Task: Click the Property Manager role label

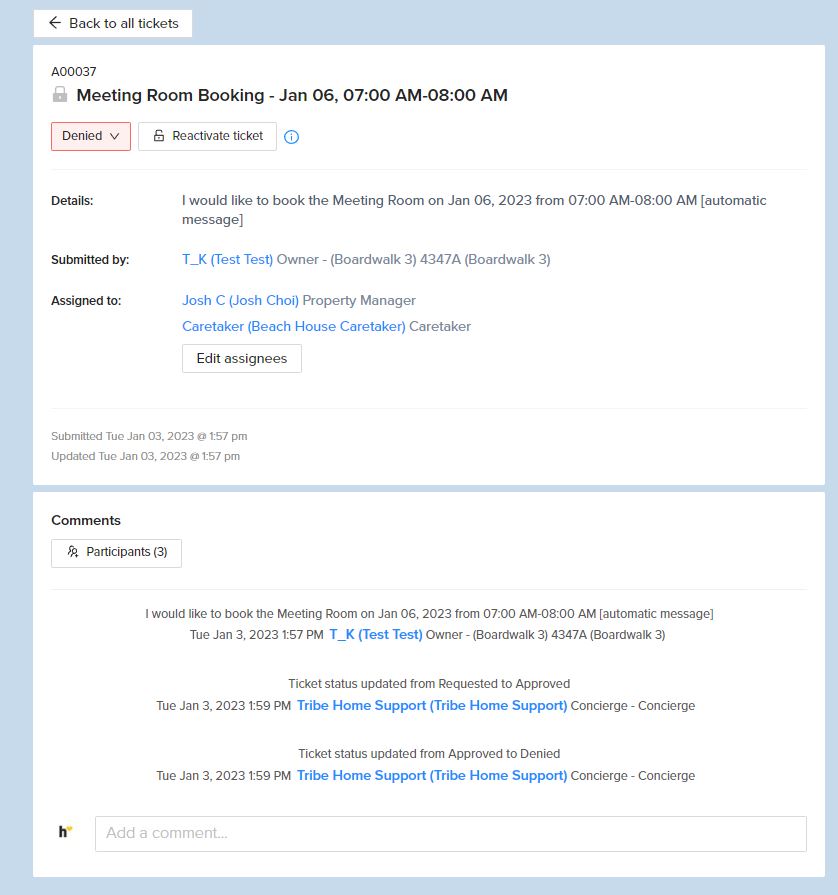Action: pyautogui.click(x=359, y=300)
